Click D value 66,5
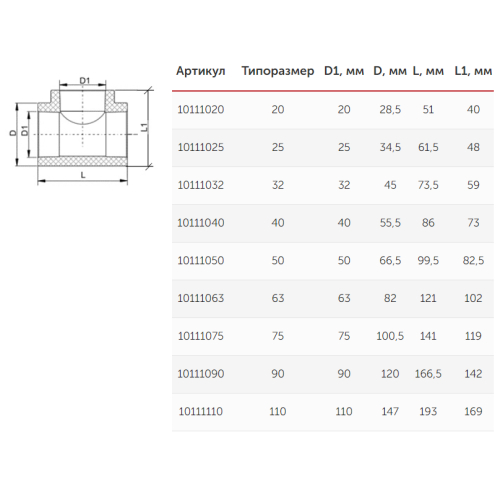The width and height of the screenshot is (500, 500). tap(390, 260)
